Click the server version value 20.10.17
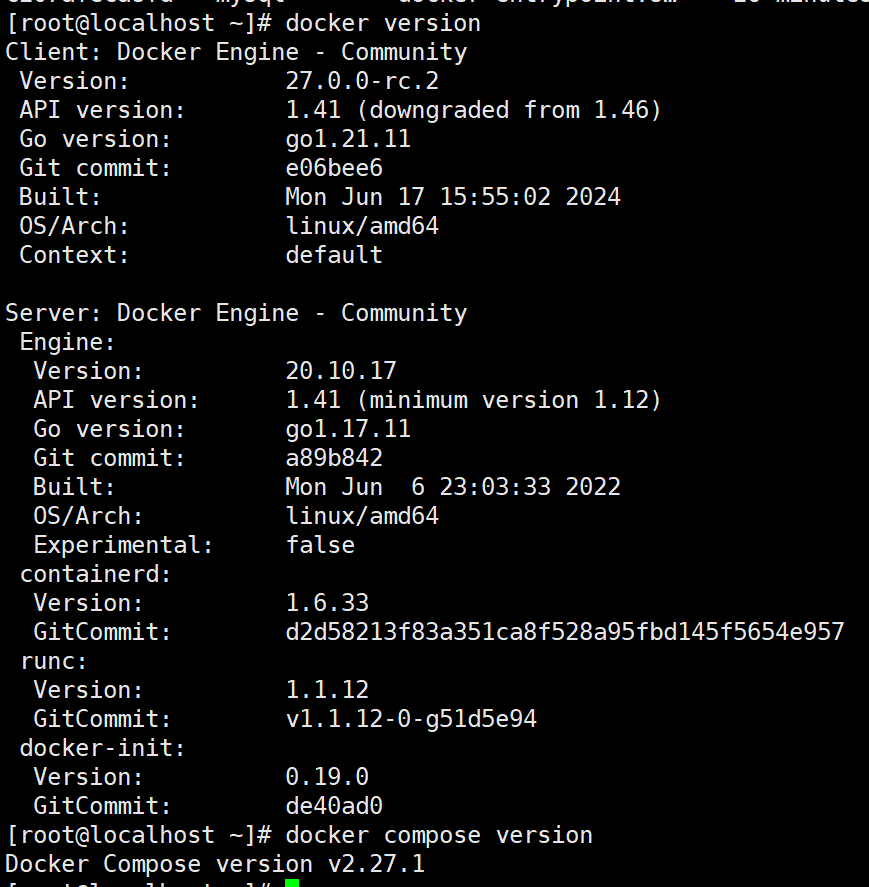Image resolution: width=869 pixels, height=887 pixels. click(x=341, y=371)
